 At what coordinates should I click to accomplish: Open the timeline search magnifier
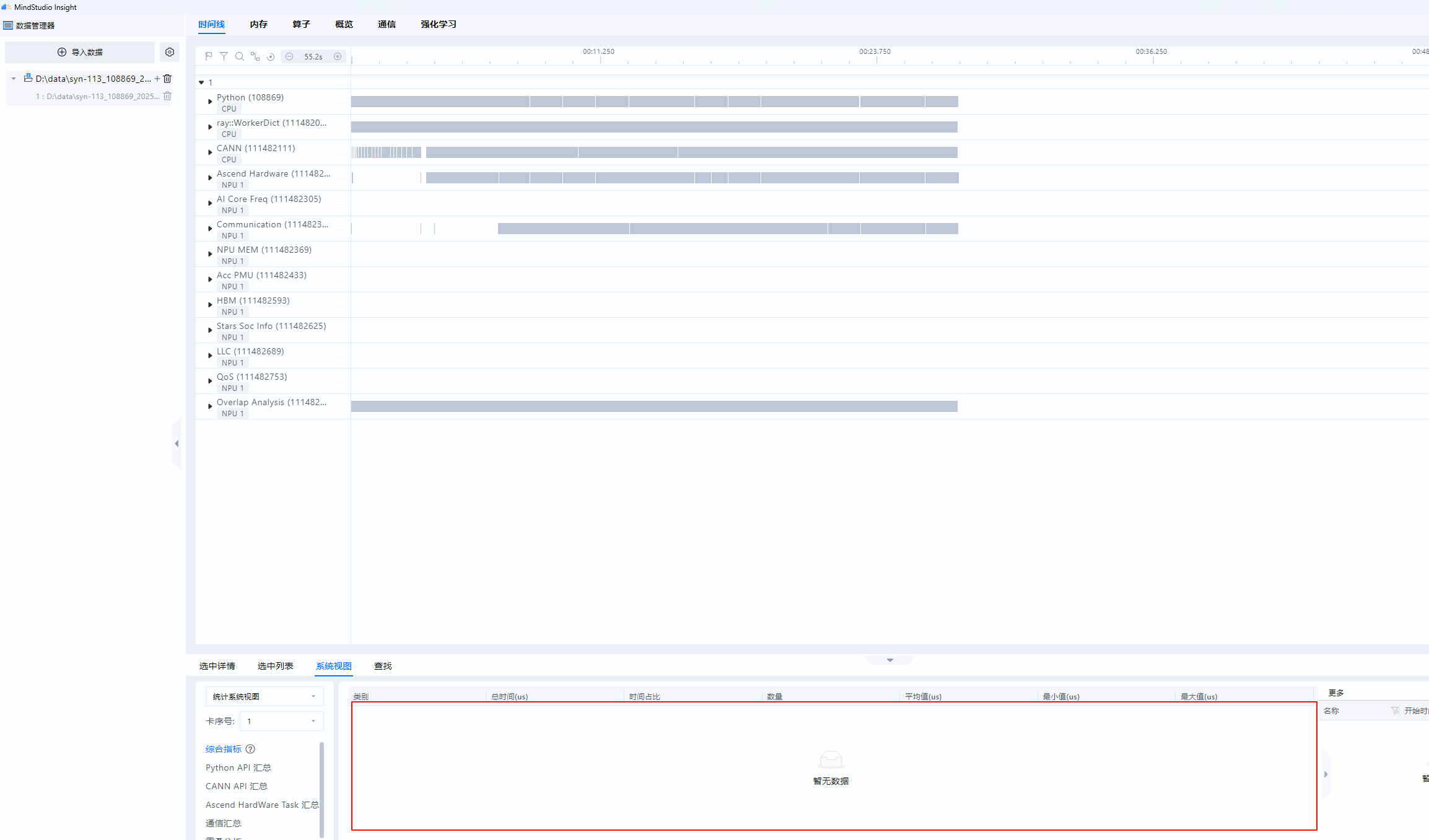(x=239, y=56)
